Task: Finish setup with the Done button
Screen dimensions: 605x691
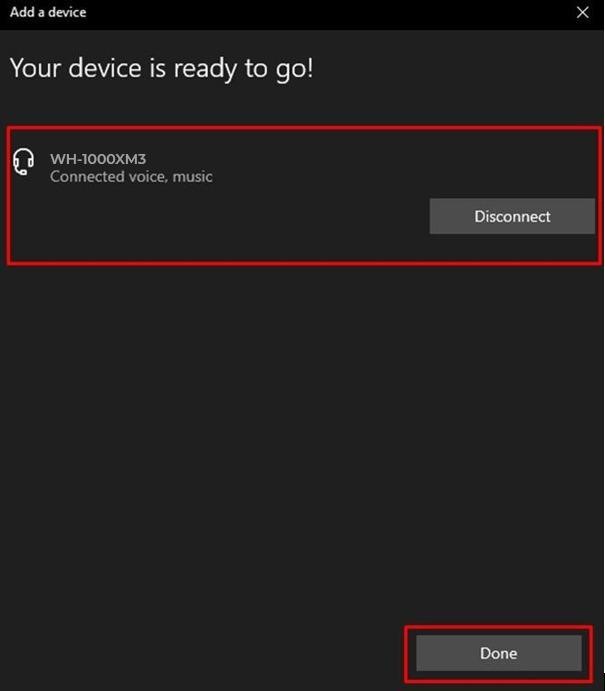Action: [x=499, y=653]
